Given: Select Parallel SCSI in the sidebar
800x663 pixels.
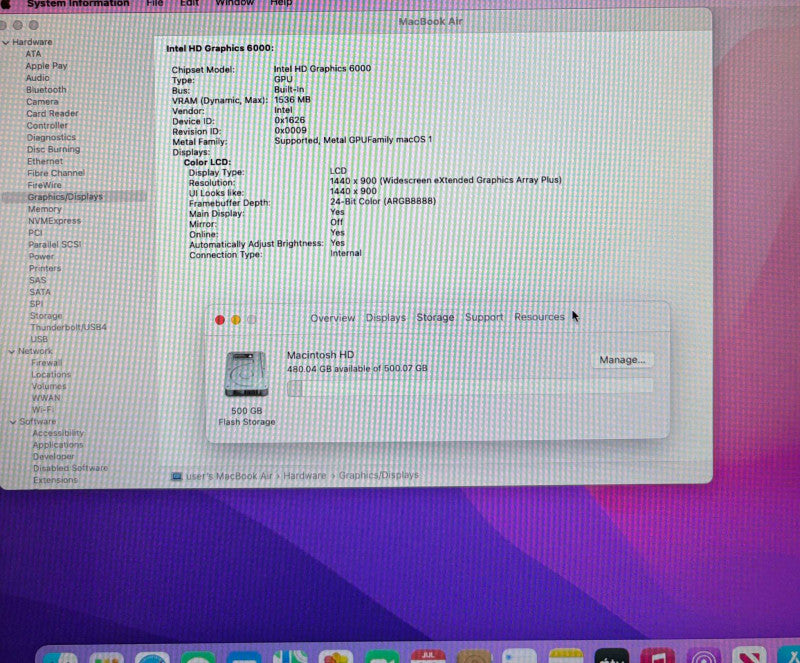Looking at the screenshot, I should [55, 244].
